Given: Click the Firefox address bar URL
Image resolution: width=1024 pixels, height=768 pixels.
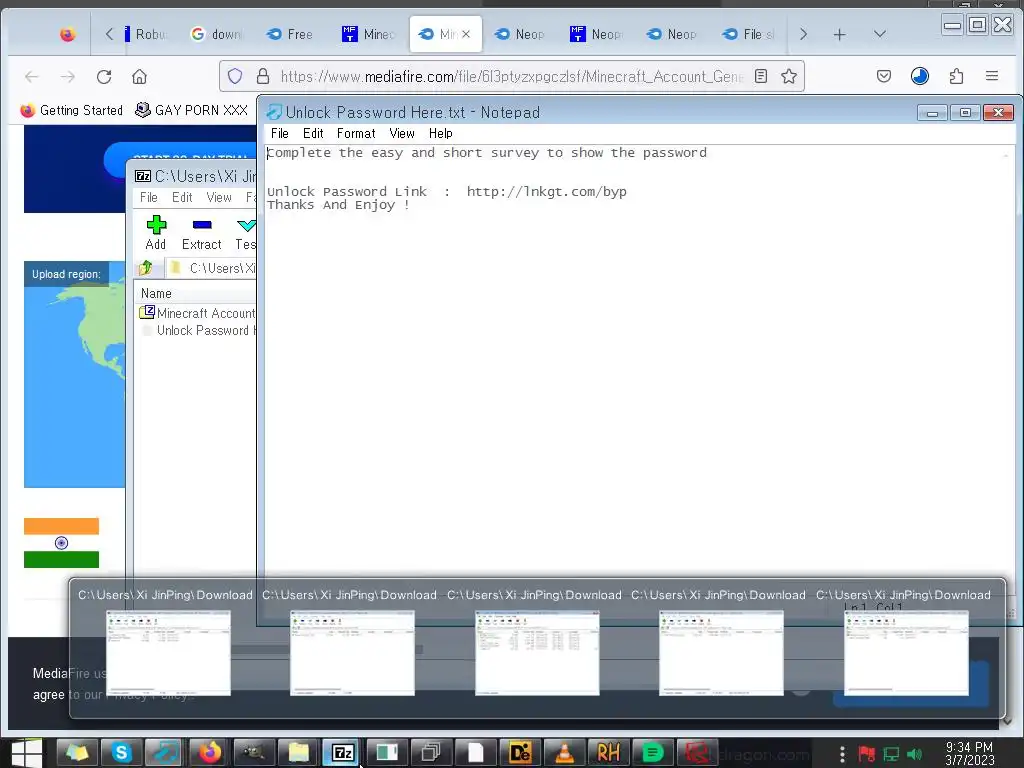Looking at the screenshot, I should coord(512,76).
